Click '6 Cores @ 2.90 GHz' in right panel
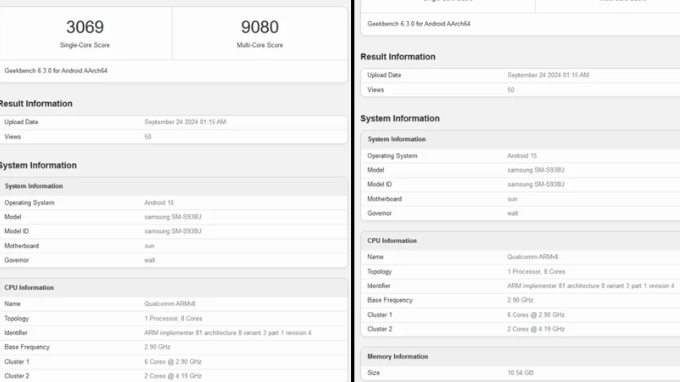This screenshot has width=680, height=382. point(536,315)
